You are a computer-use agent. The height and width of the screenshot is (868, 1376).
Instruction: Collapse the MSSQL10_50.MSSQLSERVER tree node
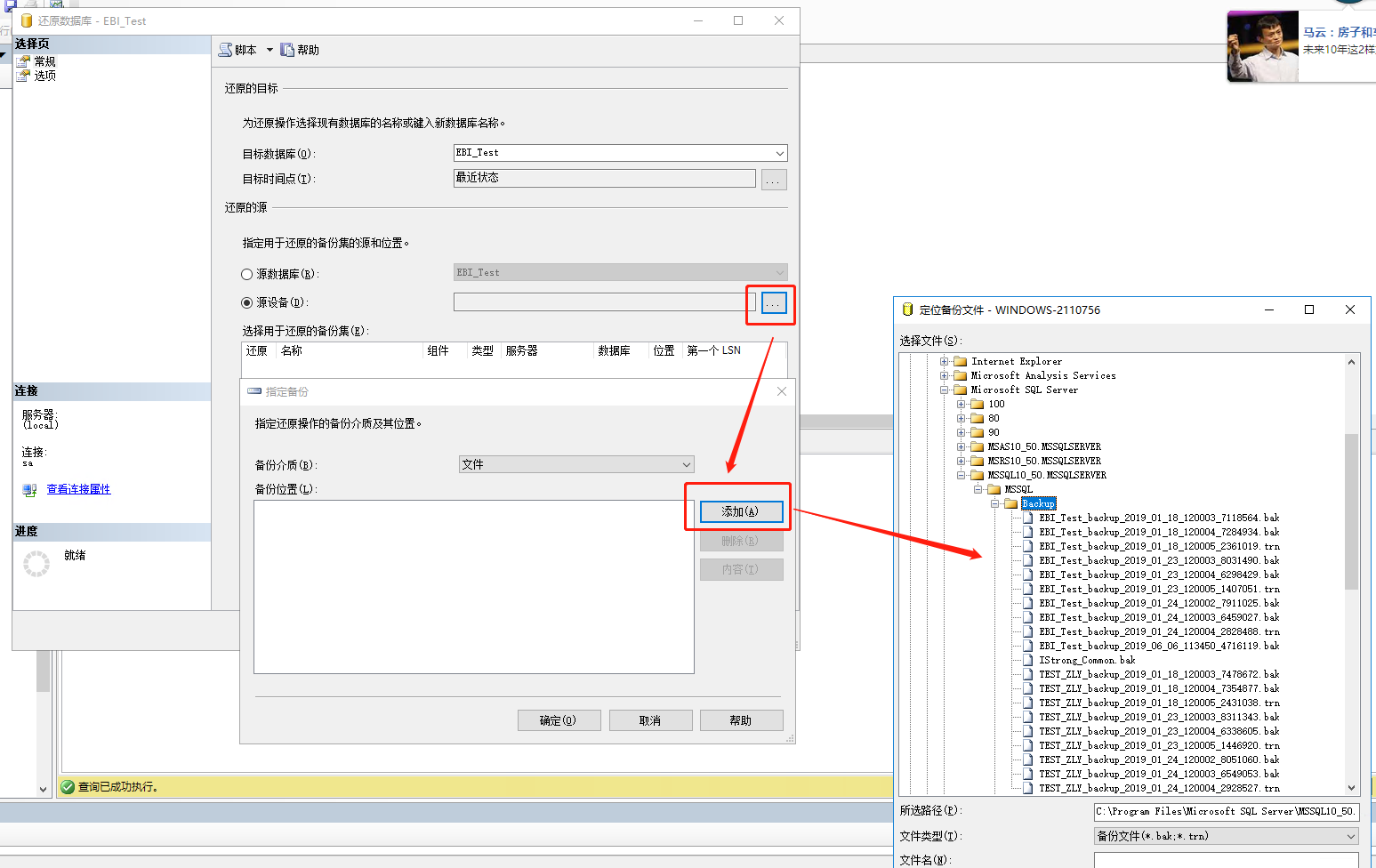click(962, 475)
